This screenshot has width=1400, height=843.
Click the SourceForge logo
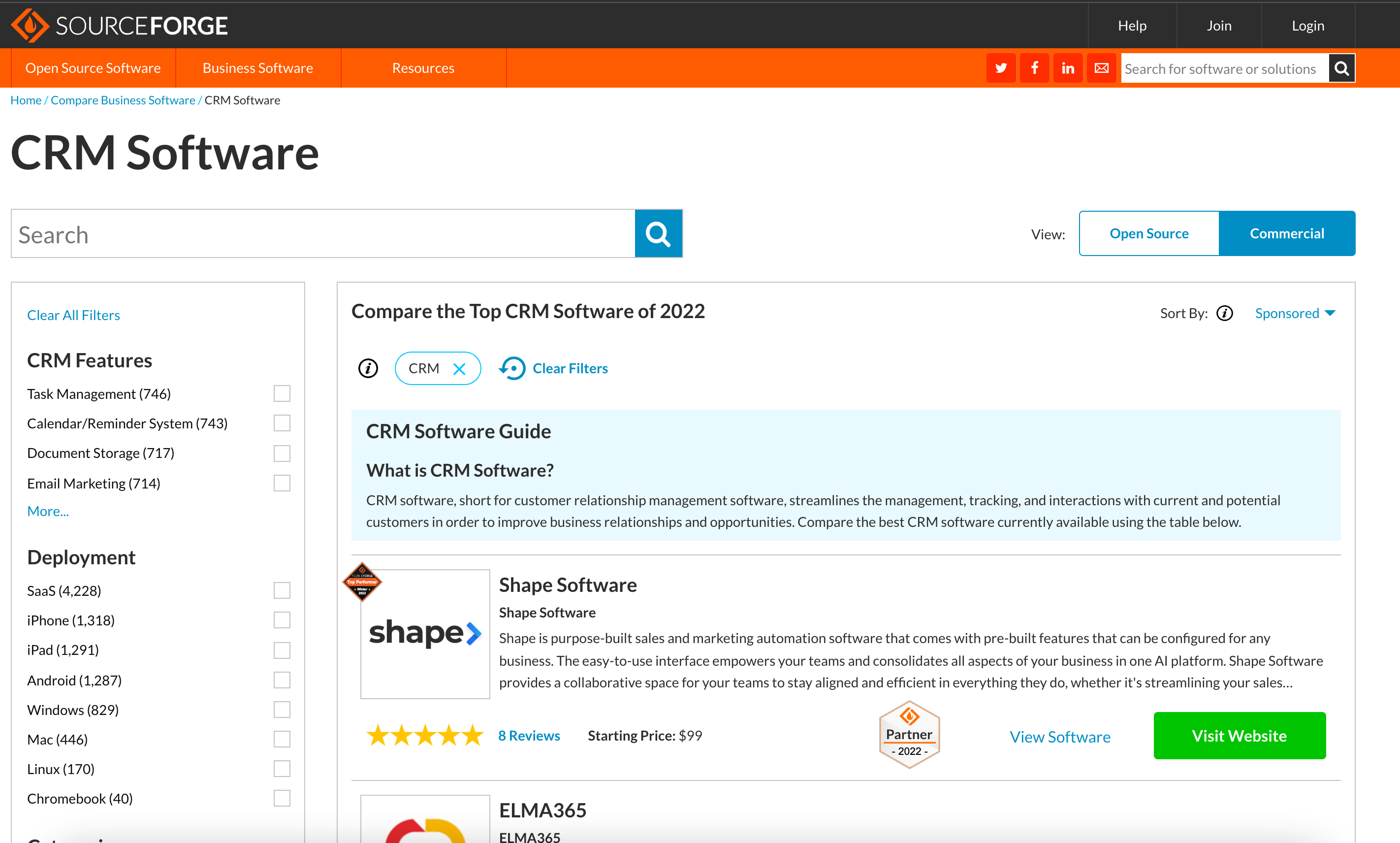119,25
